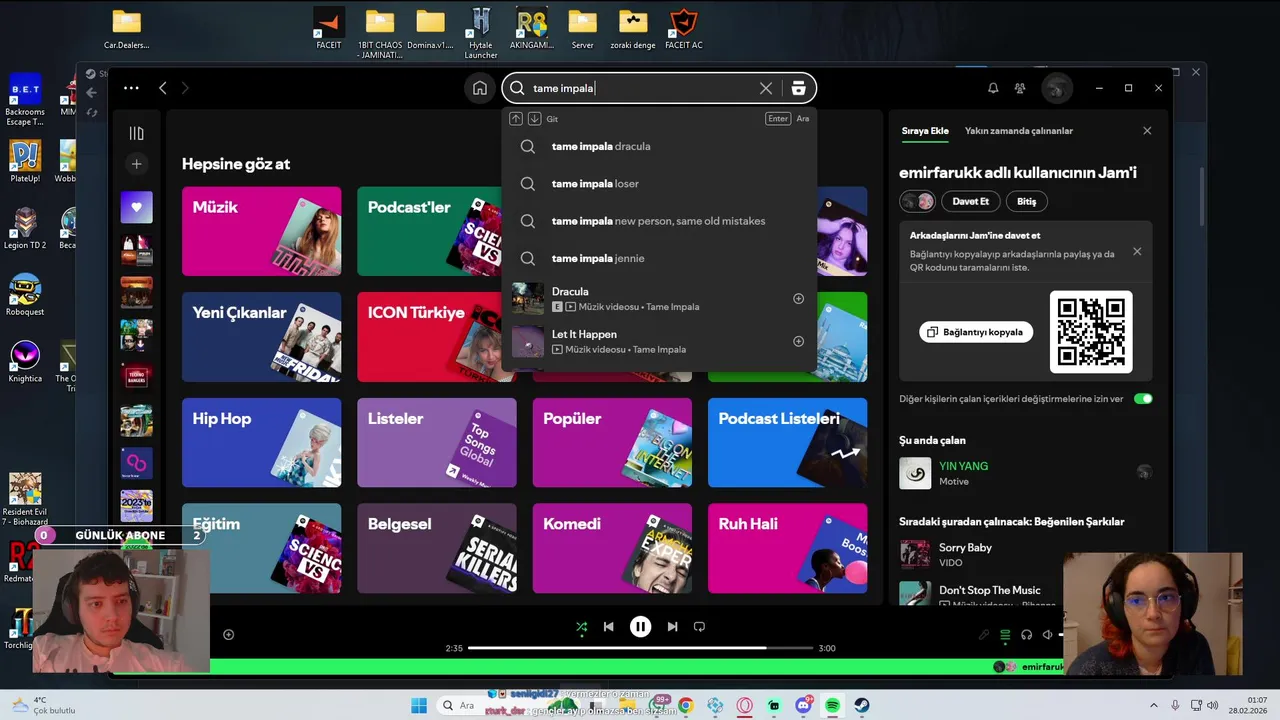
Task: Select suggestion tame impala loser
Action: point(659,184)
